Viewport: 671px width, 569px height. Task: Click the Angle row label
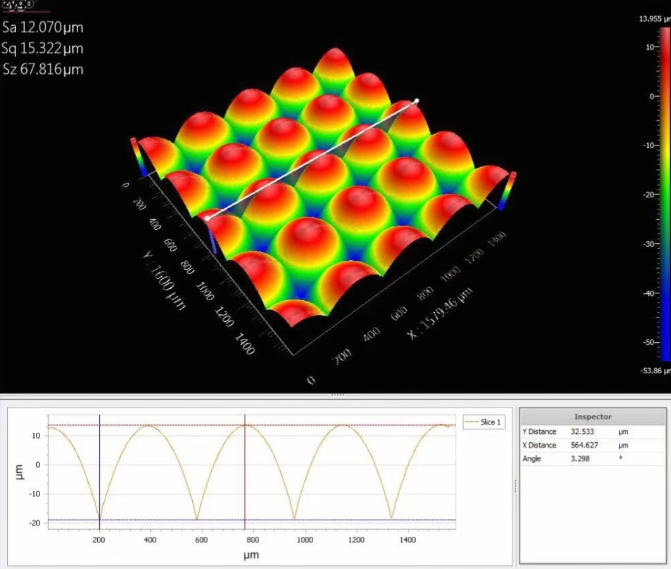click(x=531, y=459)
